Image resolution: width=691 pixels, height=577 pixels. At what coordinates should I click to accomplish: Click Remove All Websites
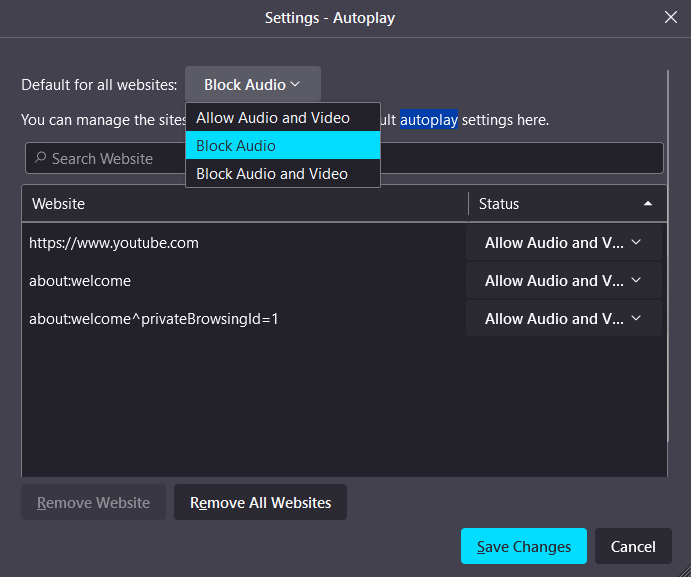pos(260,502)
